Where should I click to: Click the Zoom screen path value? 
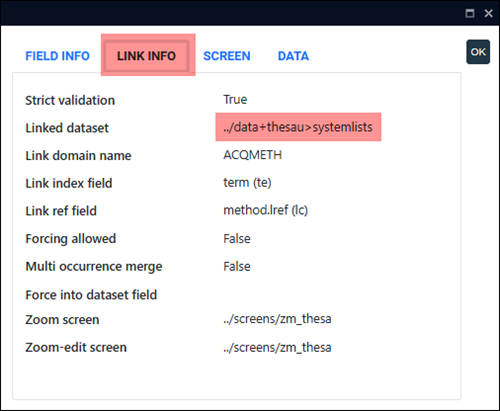point(277,319)
